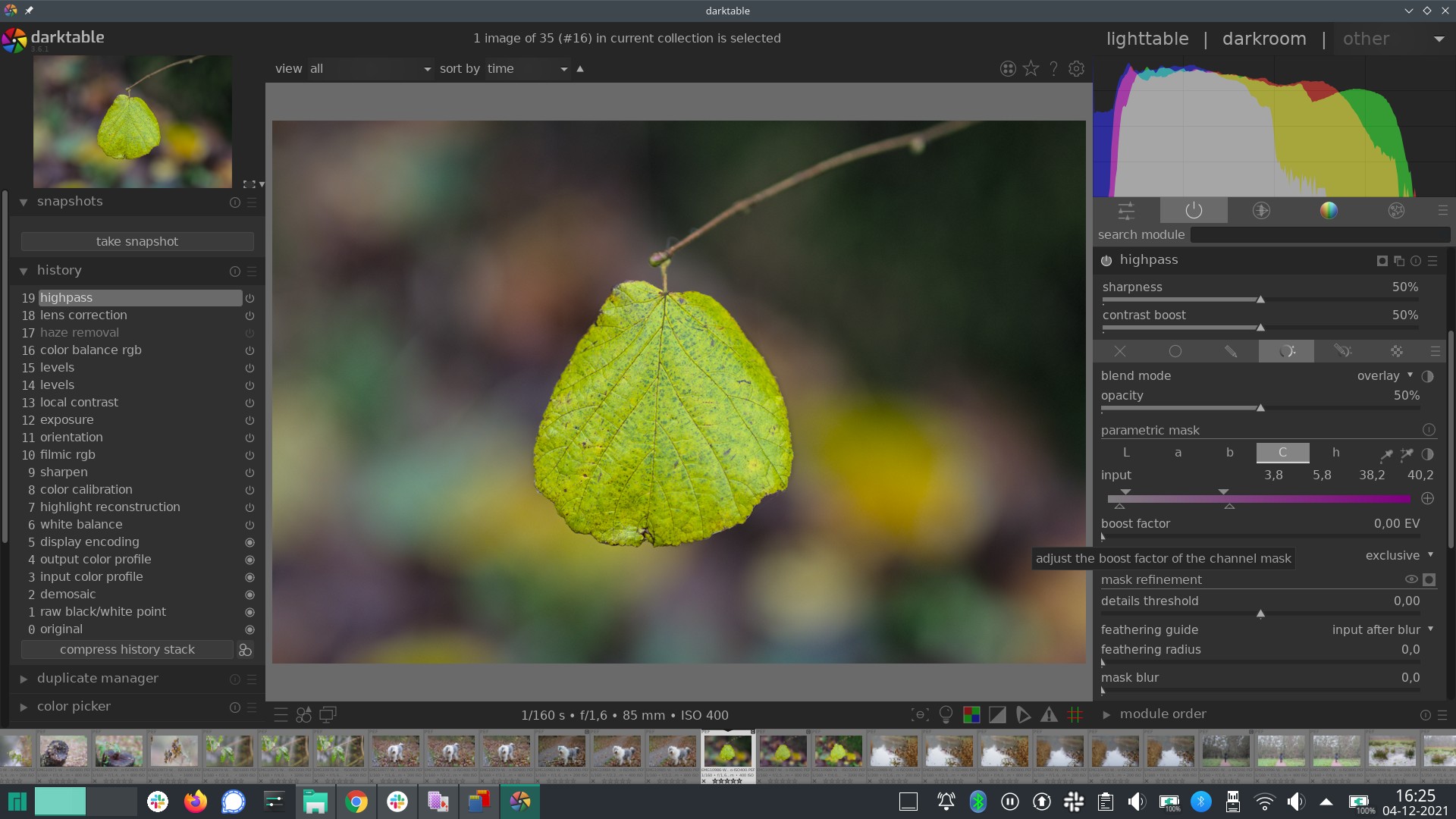Select the raster mask checkered icon
This screenshot has width=1456, height=819.
(1396, 351)
